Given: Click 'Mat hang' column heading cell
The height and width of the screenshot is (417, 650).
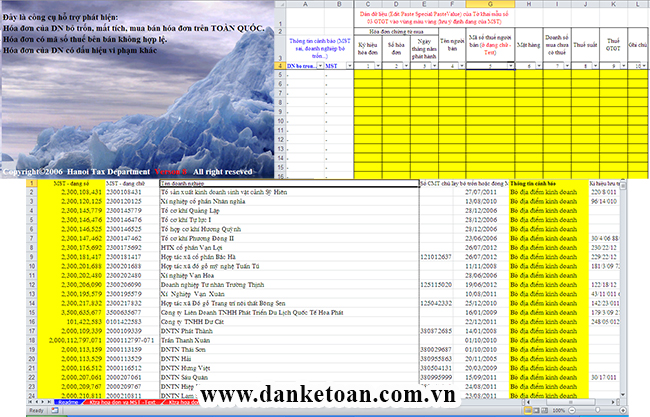Looking at the screenshot, I should click(x=529, y=45).
